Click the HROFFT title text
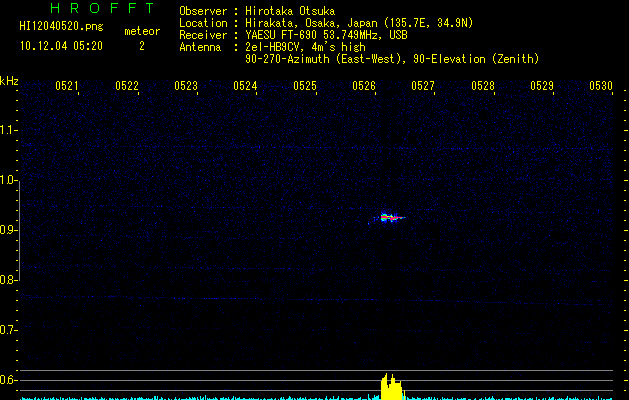Screen dimensions: 629x400 click(x=102, y=8)
